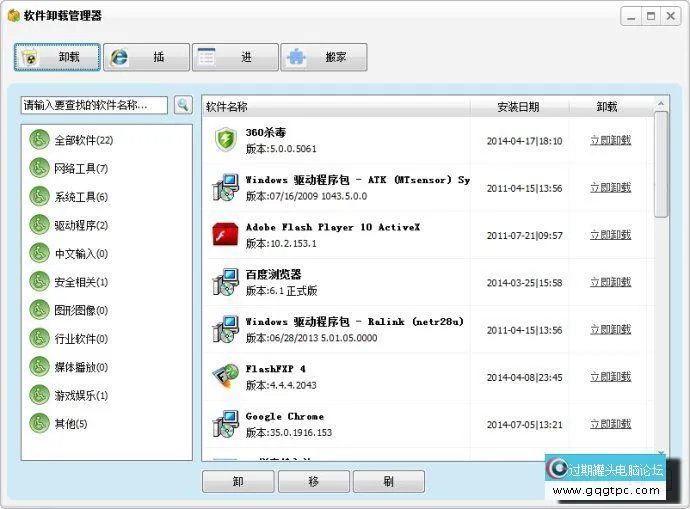Click 立即卸载 for Ralink driver package
The width and height of the screenshot is (690, 509).
tap(611, 330)
